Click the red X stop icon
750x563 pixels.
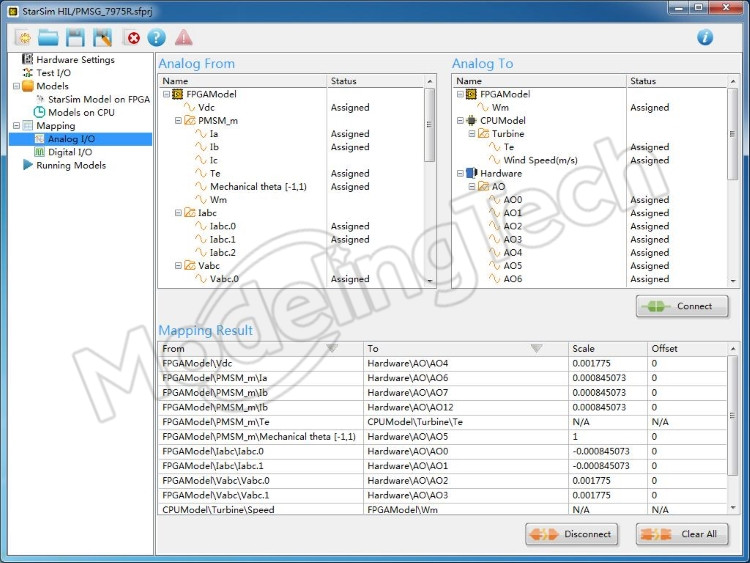pos(133,37)
